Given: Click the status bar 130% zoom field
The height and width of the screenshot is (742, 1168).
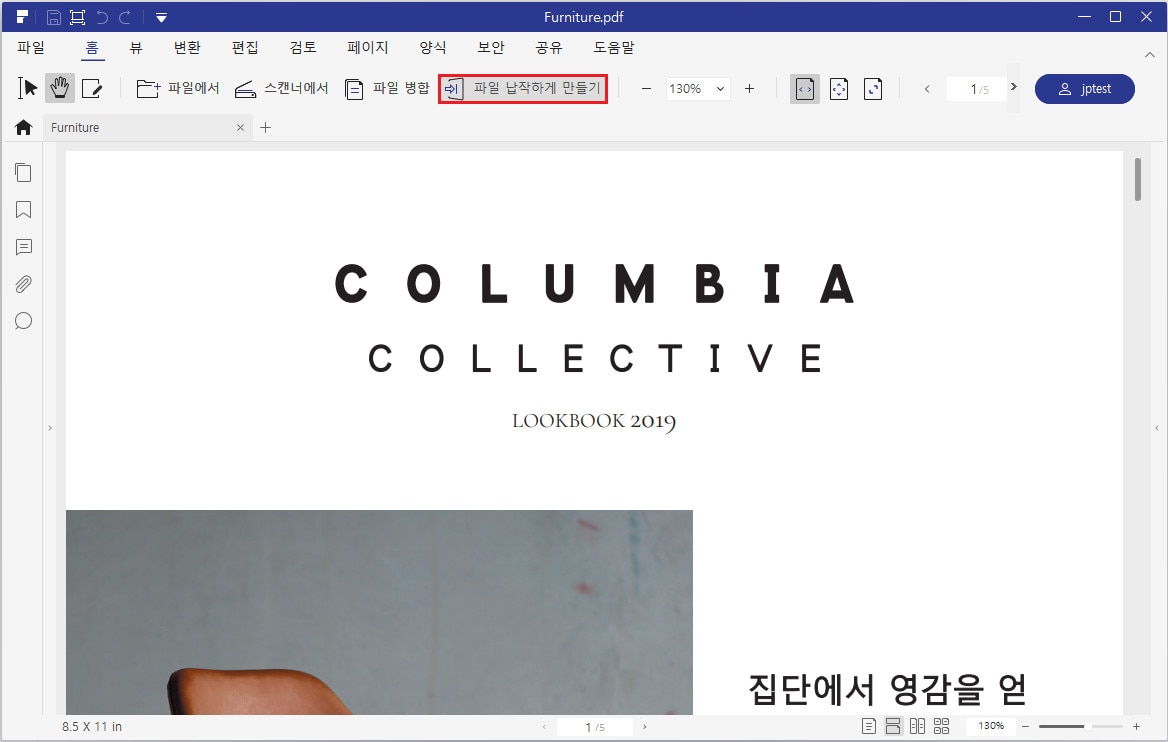Looking at the screenshot, I should click(x=991, y=726).
